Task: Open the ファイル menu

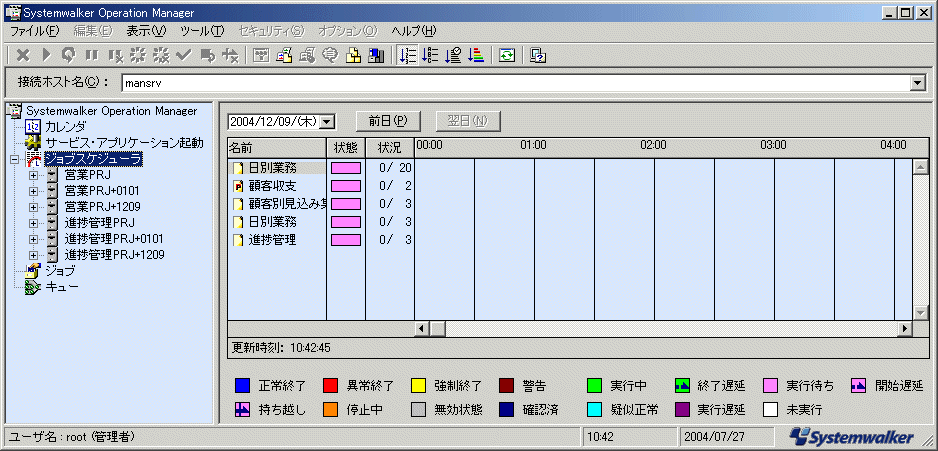Action: click(35, 31)
